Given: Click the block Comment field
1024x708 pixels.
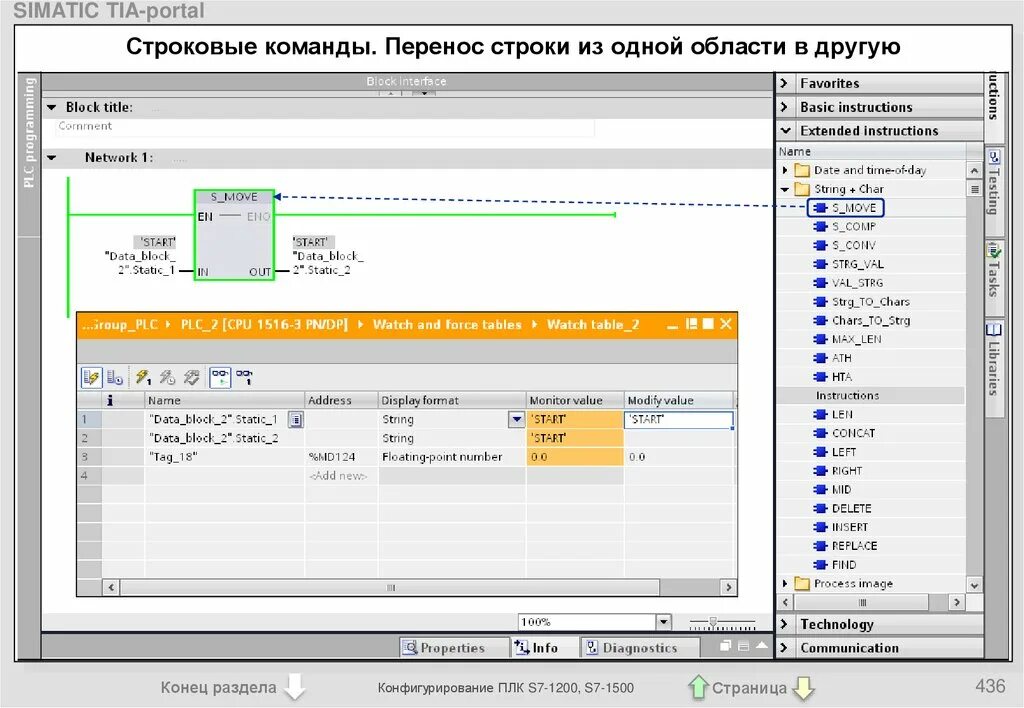Looking at the screenshot, I should coord(325,127).
